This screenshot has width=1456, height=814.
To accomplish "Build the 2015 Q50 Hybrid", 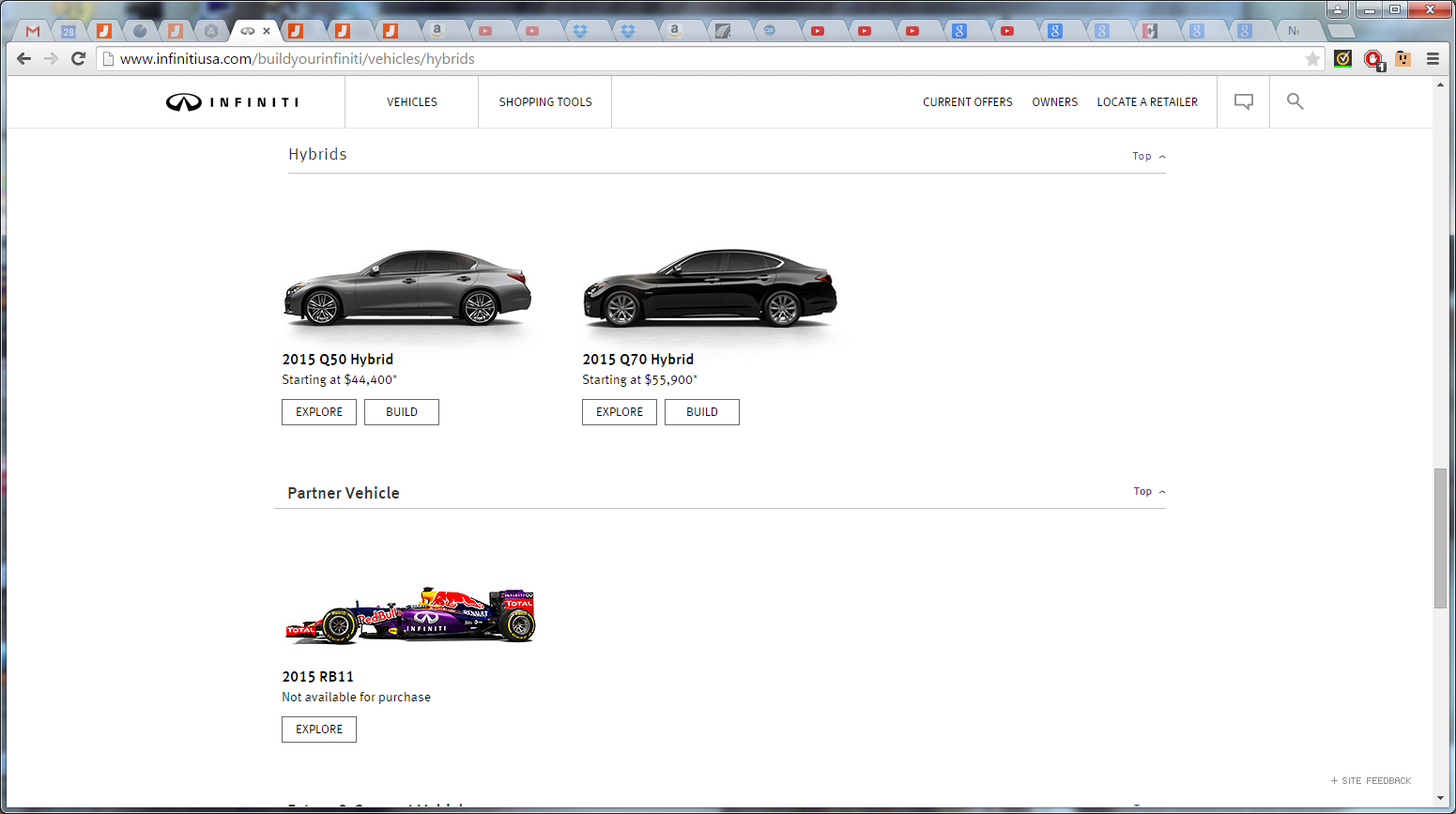I will (x=402, y=412).
